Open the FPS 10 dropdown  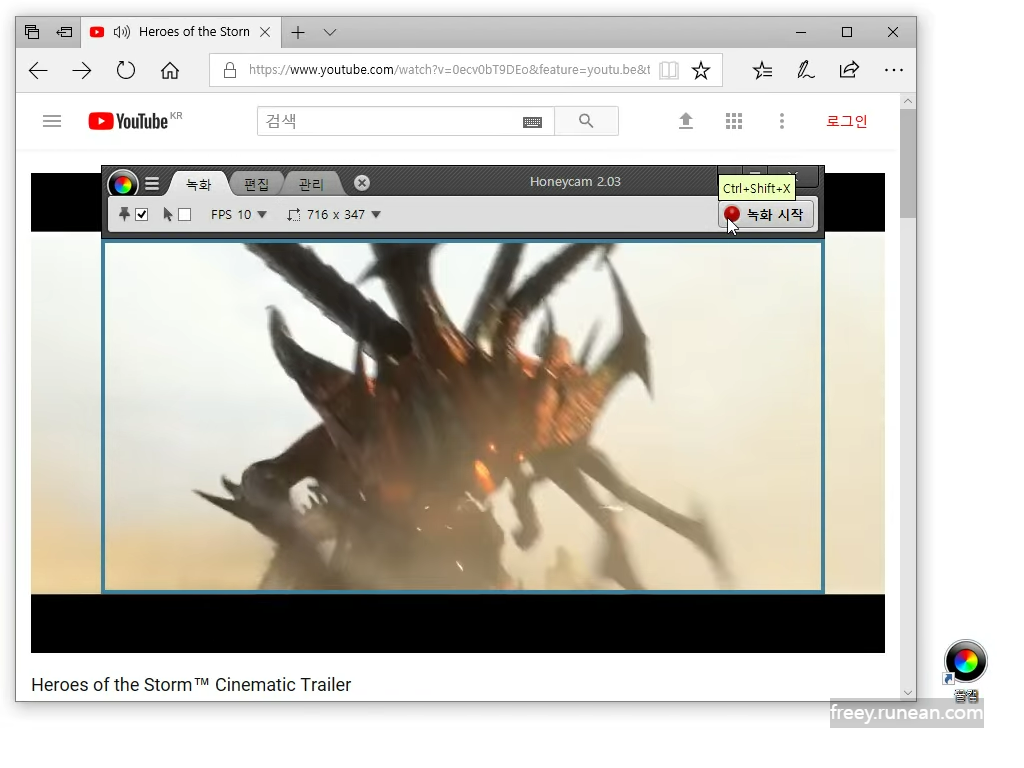click(x=238, y=214)
